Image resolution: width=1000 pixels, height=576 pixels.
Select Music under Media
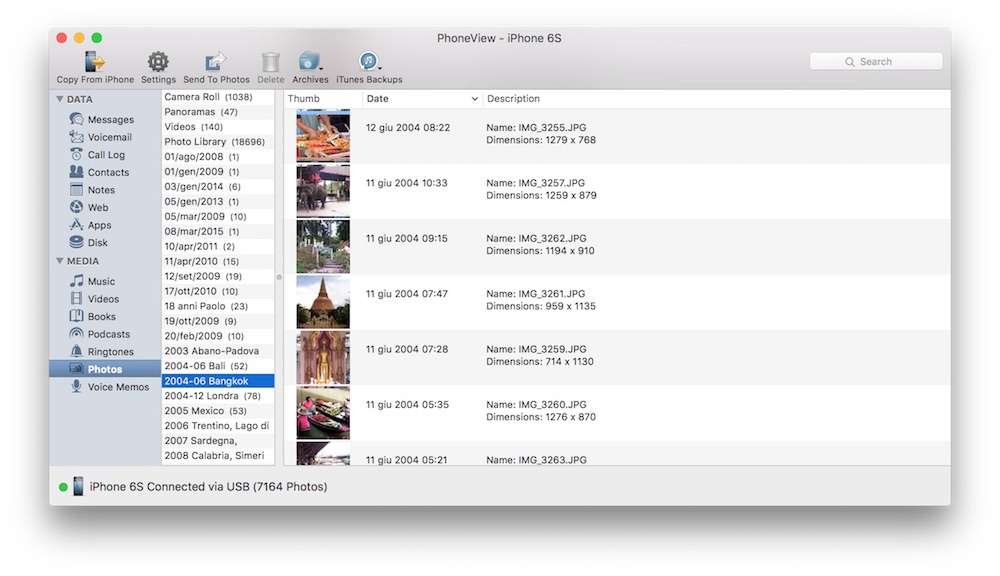pyautogui.click(x=101, y=282)
